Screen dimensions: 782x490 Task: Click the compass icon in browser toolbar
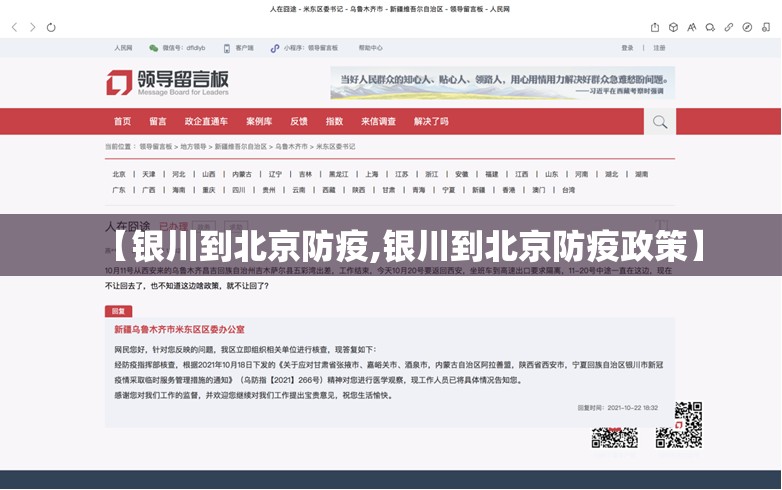click(x=748, y=27)
